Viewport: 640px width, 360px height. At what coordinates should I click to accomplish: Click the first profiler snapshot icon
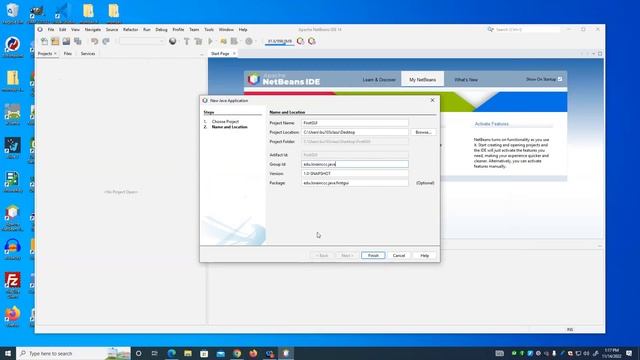point(300,41)
